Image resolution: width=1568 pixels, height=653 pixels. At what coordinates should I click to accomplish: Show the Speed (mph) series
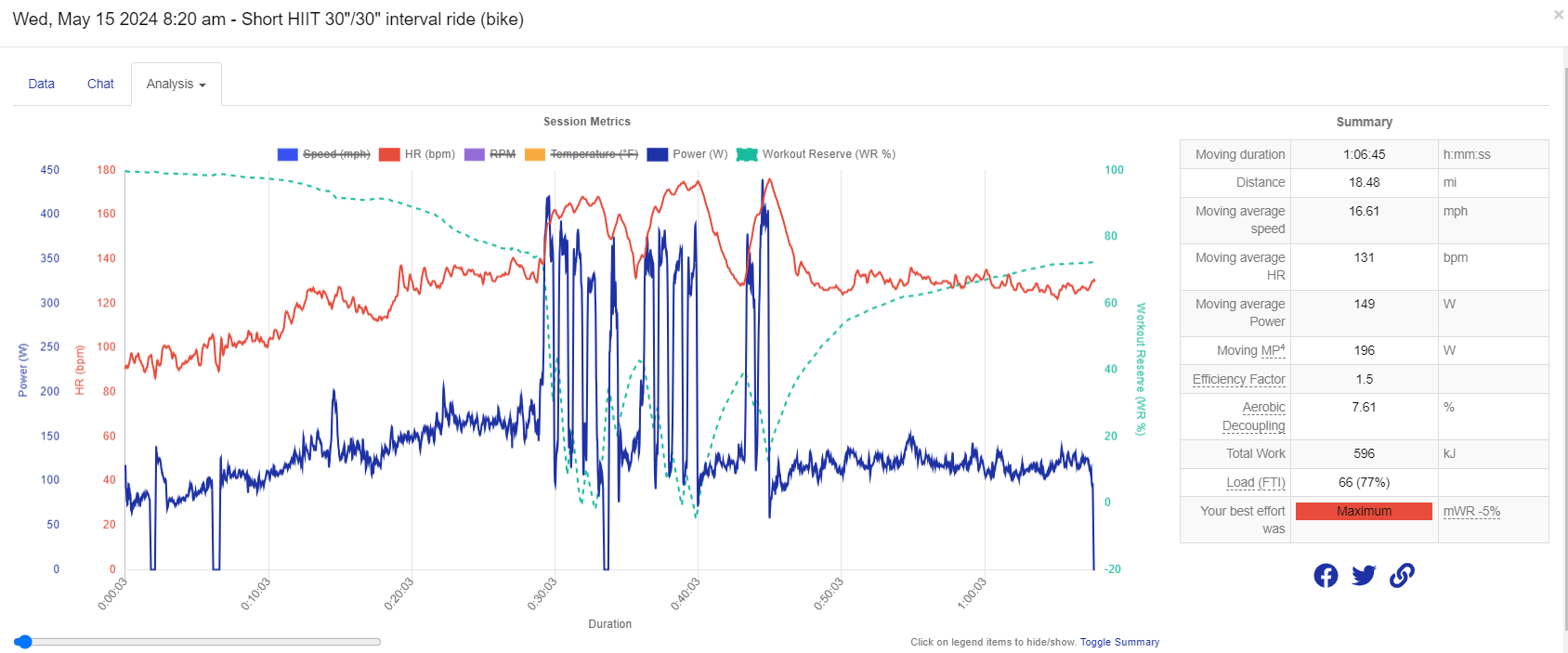click(x=336, y=154)
